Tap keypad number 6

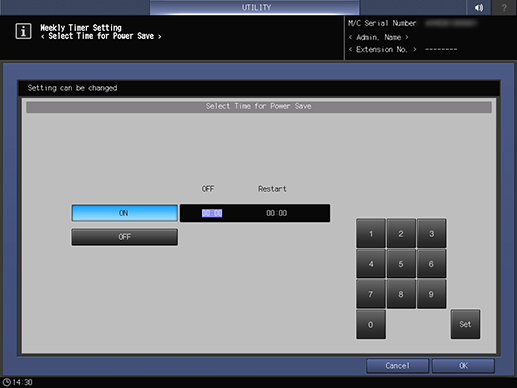tap(431, 264)
